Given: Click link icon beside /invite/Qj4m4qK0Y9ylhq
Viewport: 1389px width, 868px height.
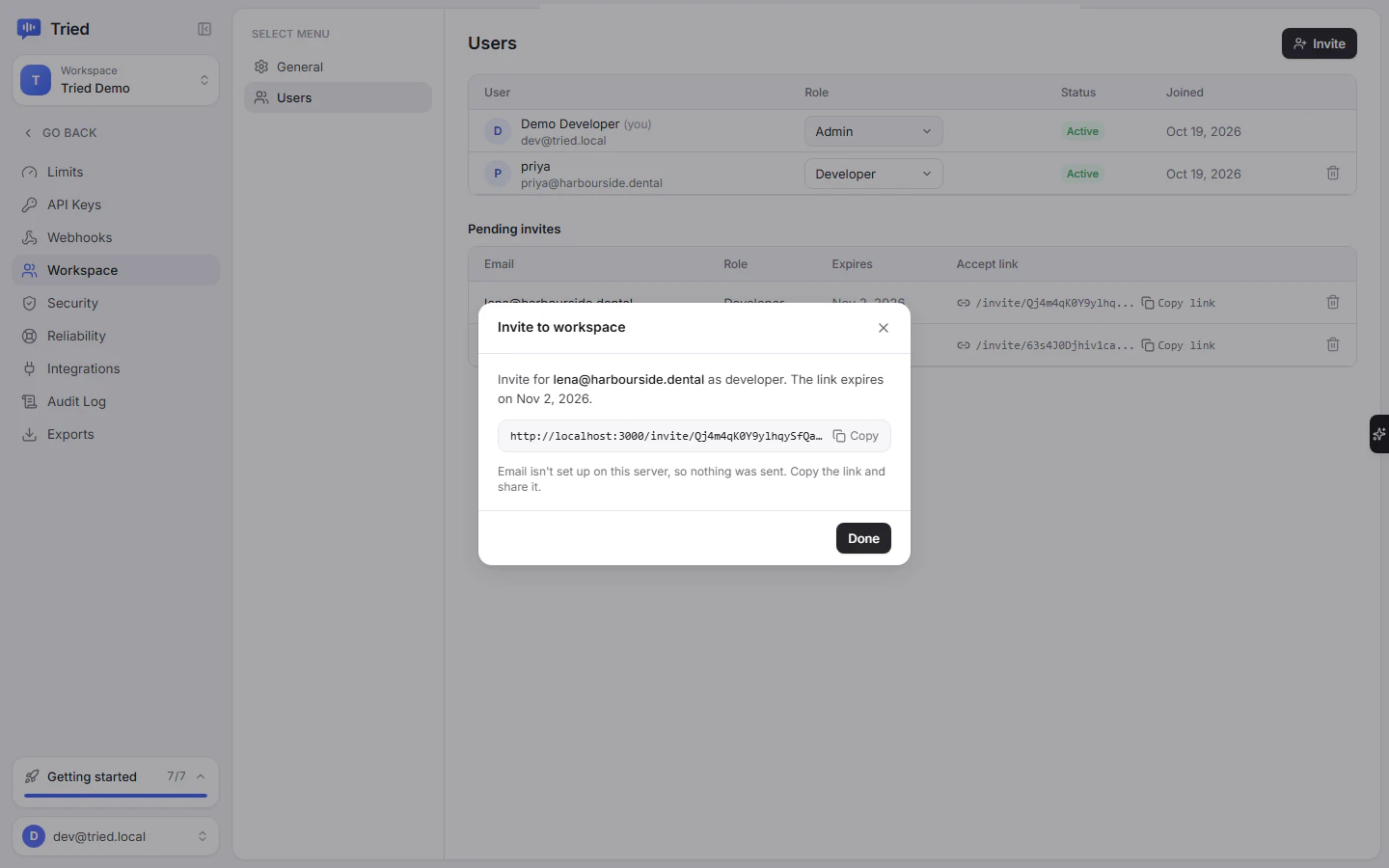Looking at the screenshot, I should pos(963,303).
